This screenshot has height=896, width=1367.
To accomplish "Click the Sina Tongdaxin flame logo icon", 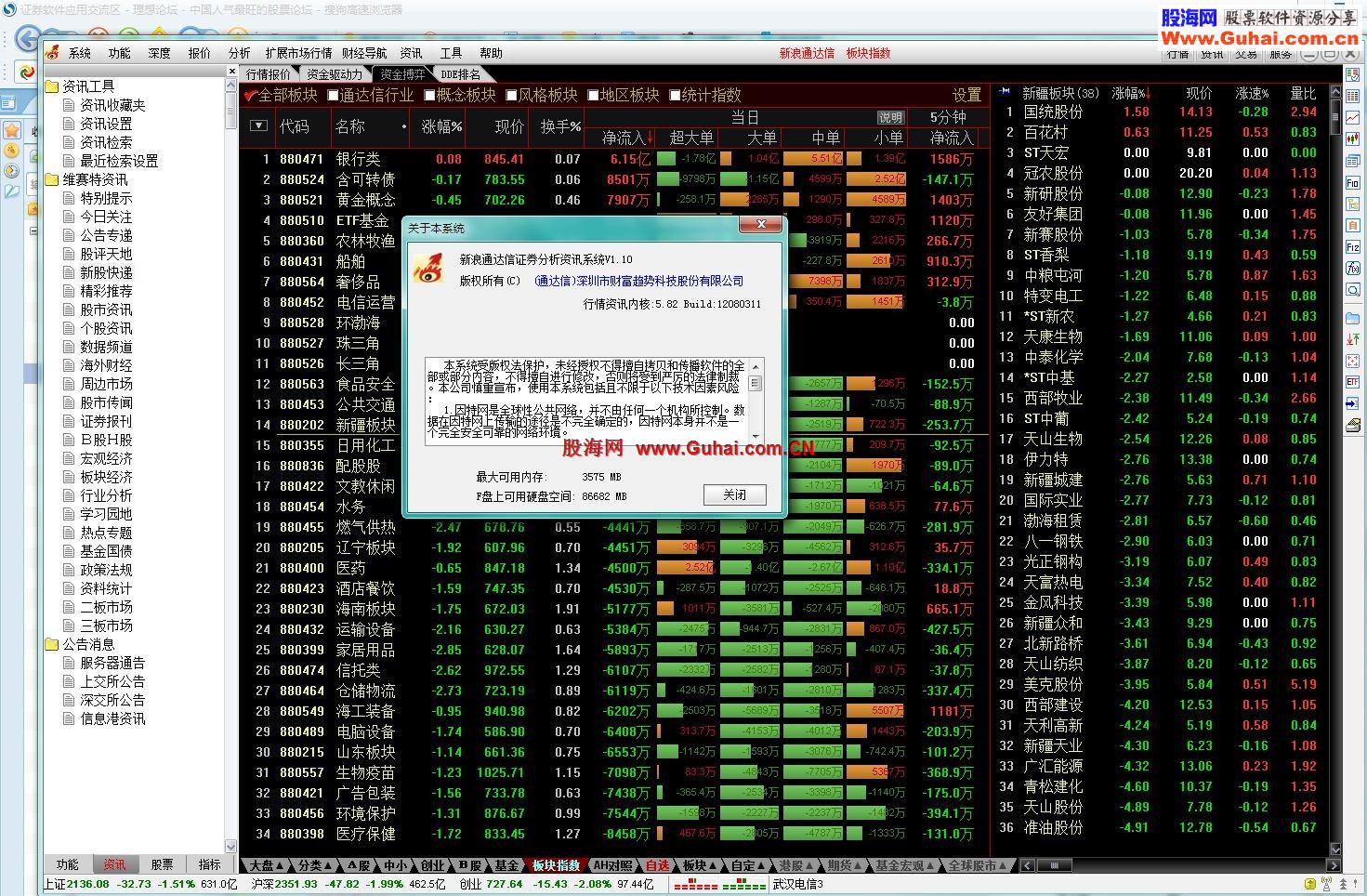I will pyautogui.click(x=53, y=53).
